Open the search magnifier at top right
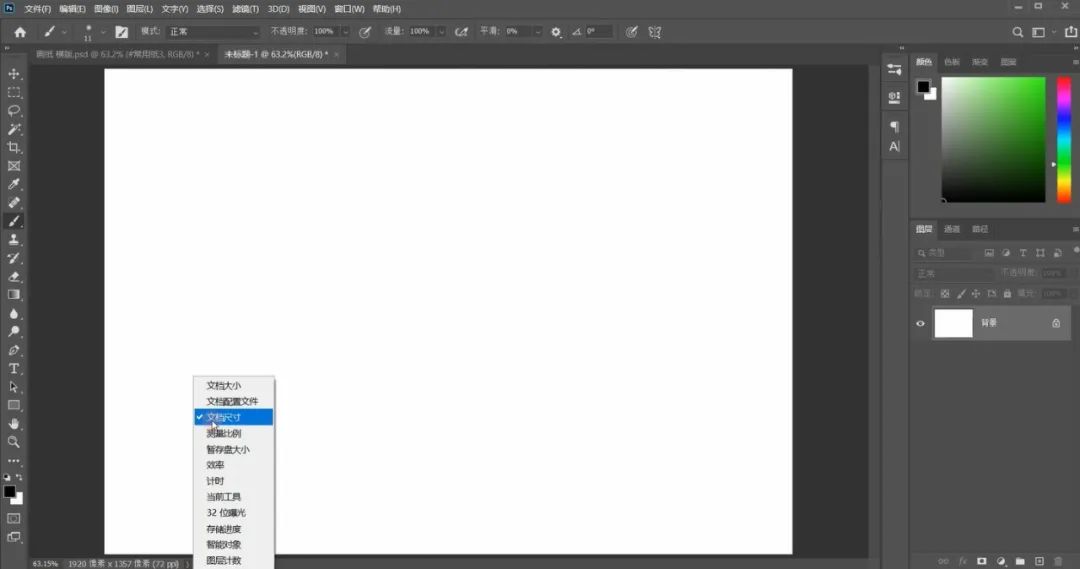 coord(1017,32)
